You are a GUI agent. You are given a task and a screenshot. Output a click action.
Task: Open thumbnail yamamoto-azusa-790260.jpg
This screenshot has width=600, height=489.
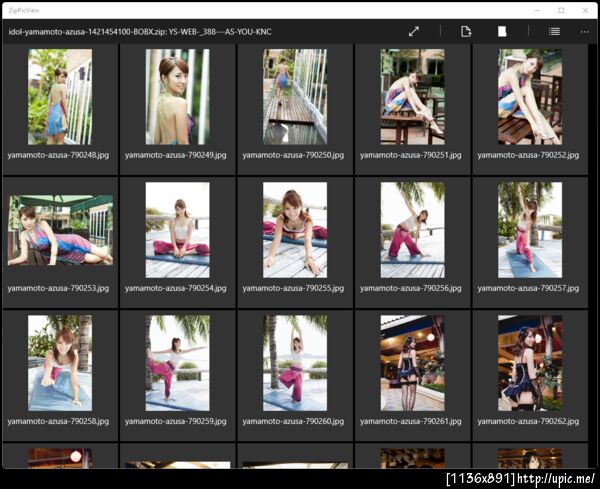pos(295,363)
